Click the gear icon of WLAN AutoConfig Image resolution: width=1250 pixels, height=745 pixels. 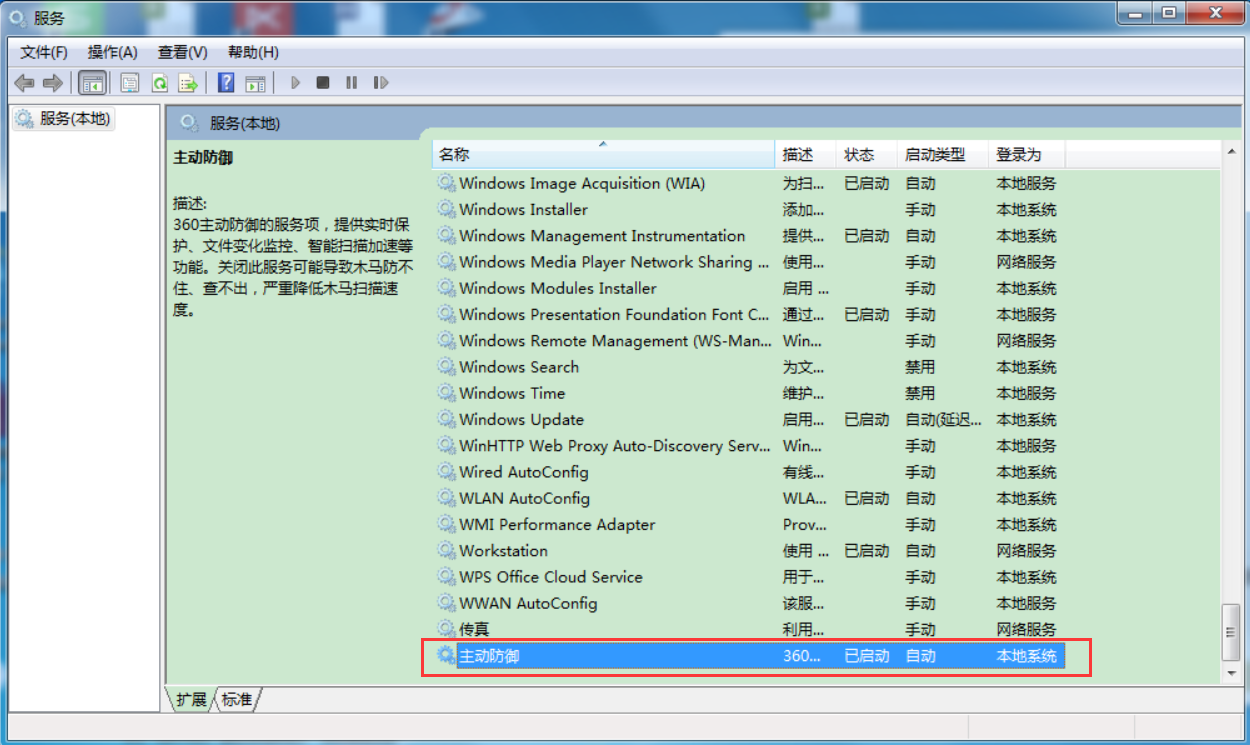point(446,498)
